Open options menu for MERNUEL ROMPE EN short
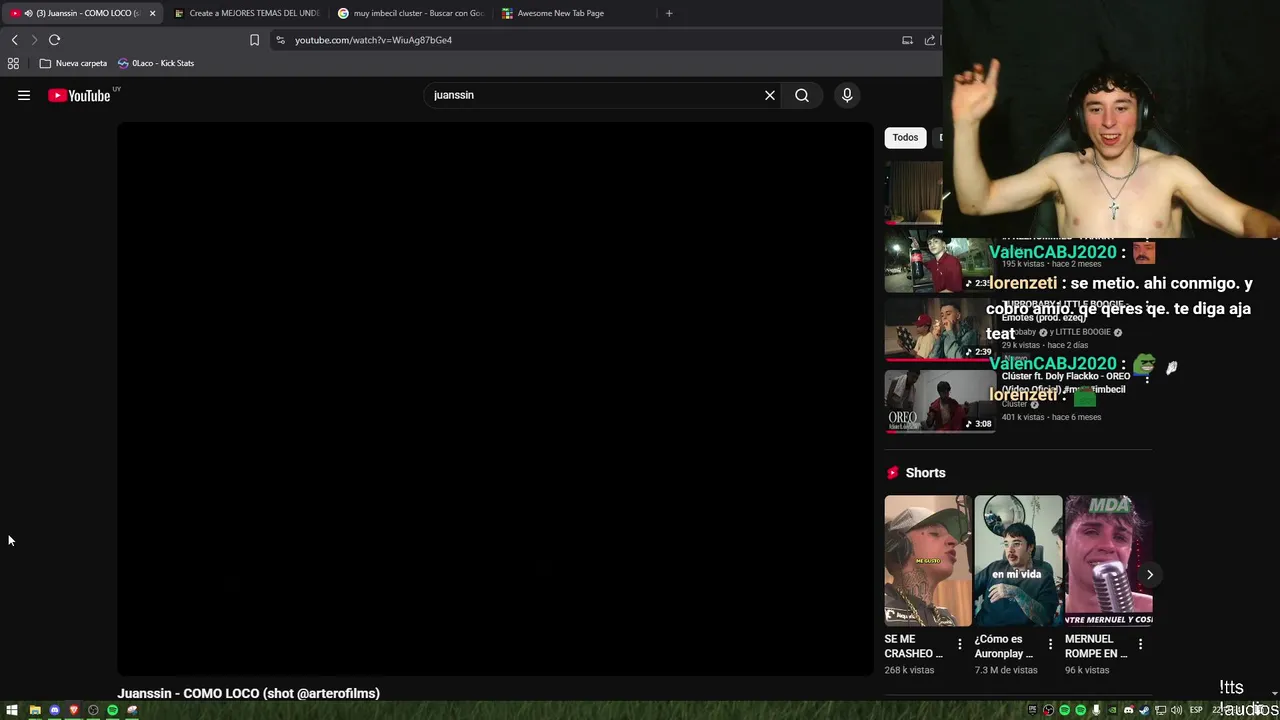 [1140, 645]
